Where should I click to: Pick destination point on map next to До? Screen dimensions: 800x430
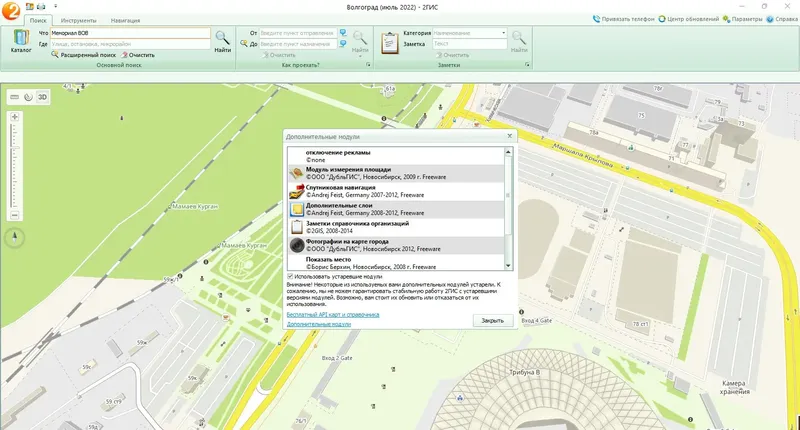coord(343,44)
